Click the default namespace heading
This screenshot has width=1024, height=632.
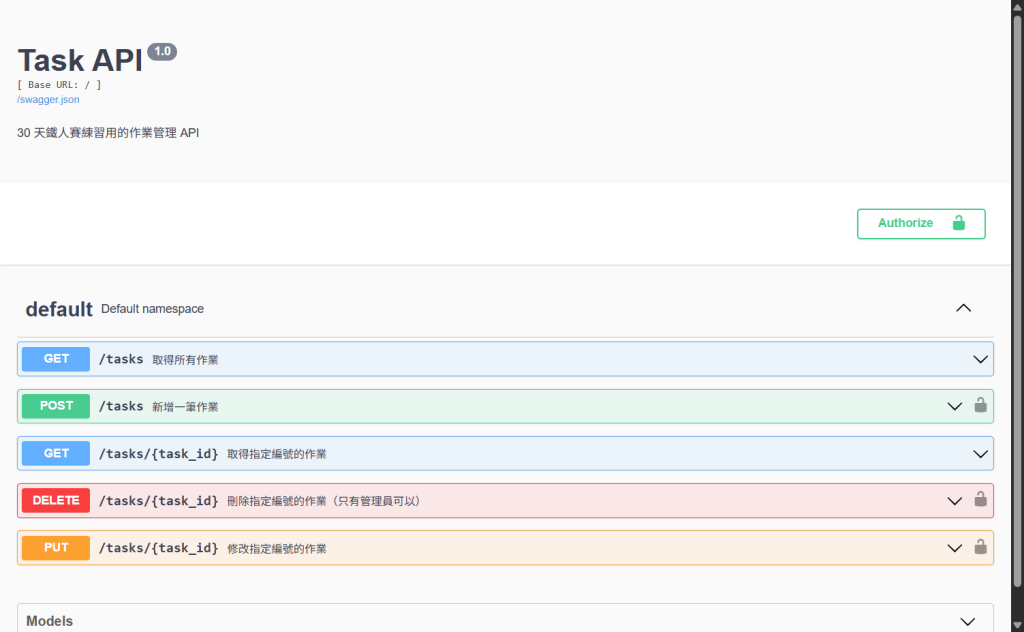[x=59, y=309]
